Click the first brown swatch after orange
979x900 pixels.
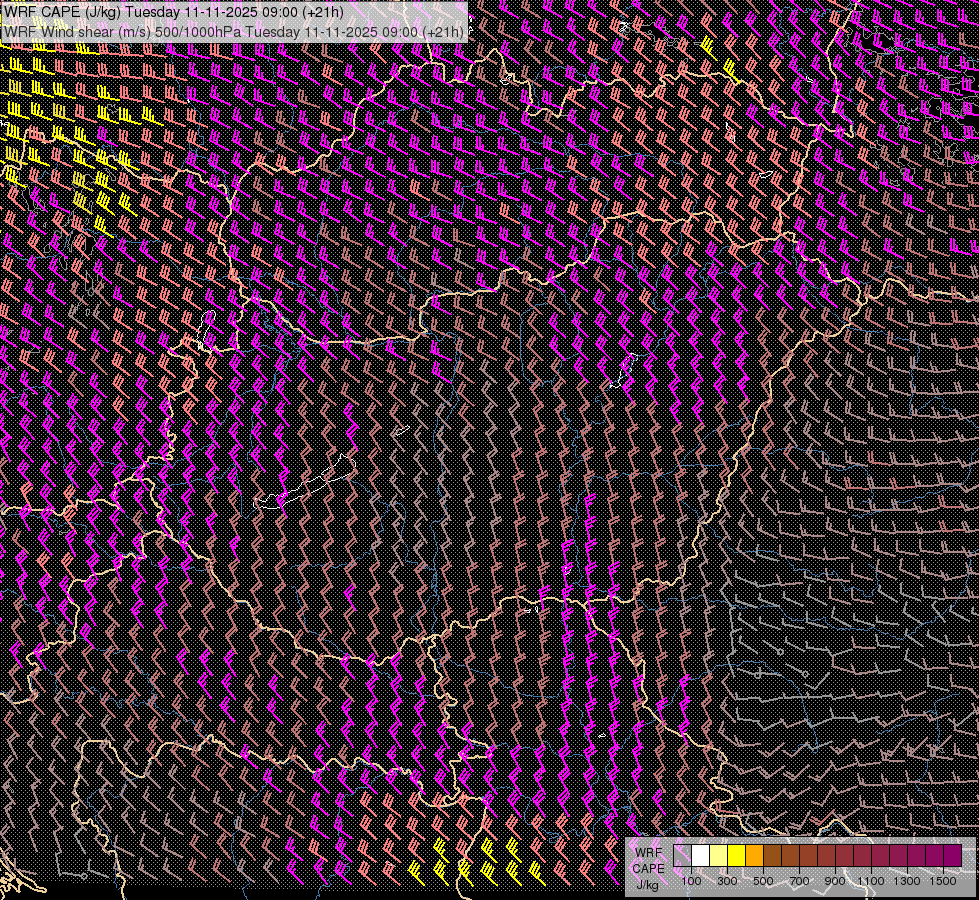coord(772,856)
